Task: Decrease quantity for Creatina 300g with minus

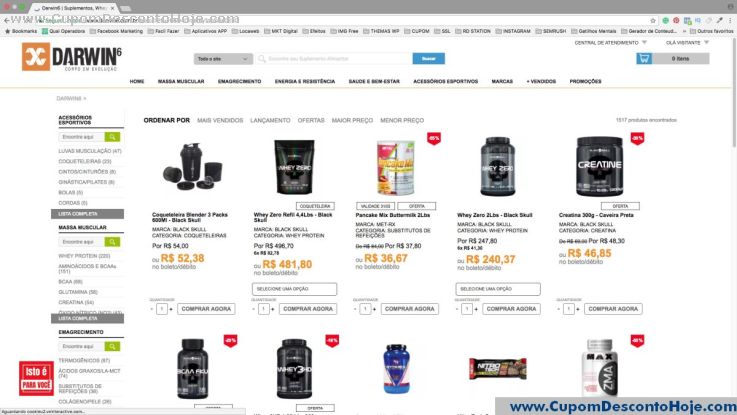Action: (x=558, y=309)
